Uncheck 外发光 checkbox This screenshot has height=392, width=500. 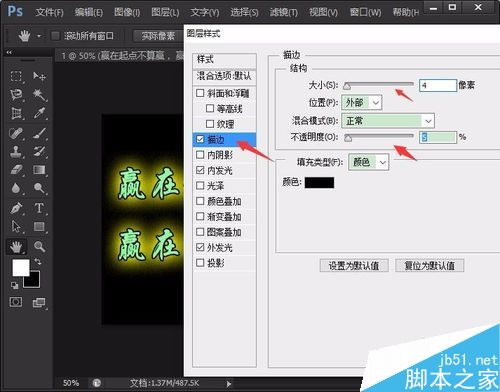point(200,247)
